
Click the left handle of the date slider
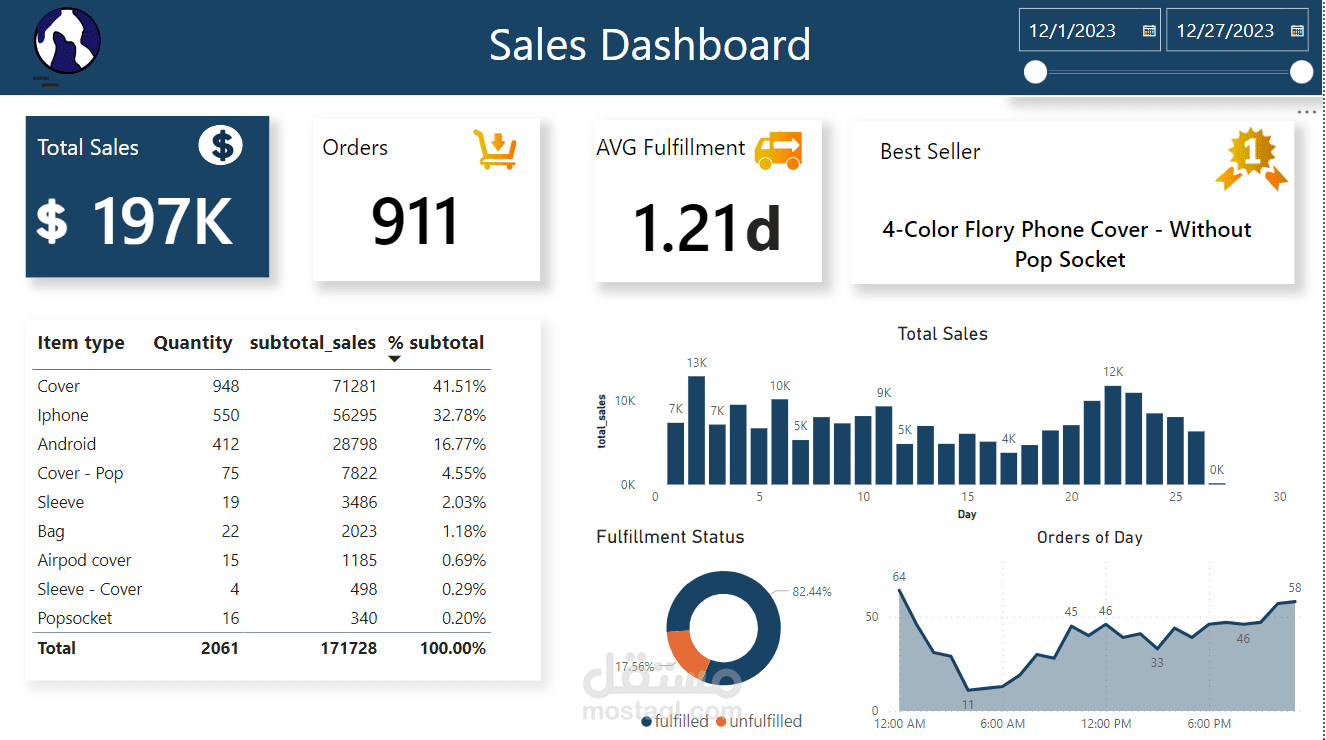pos(1036,72)
